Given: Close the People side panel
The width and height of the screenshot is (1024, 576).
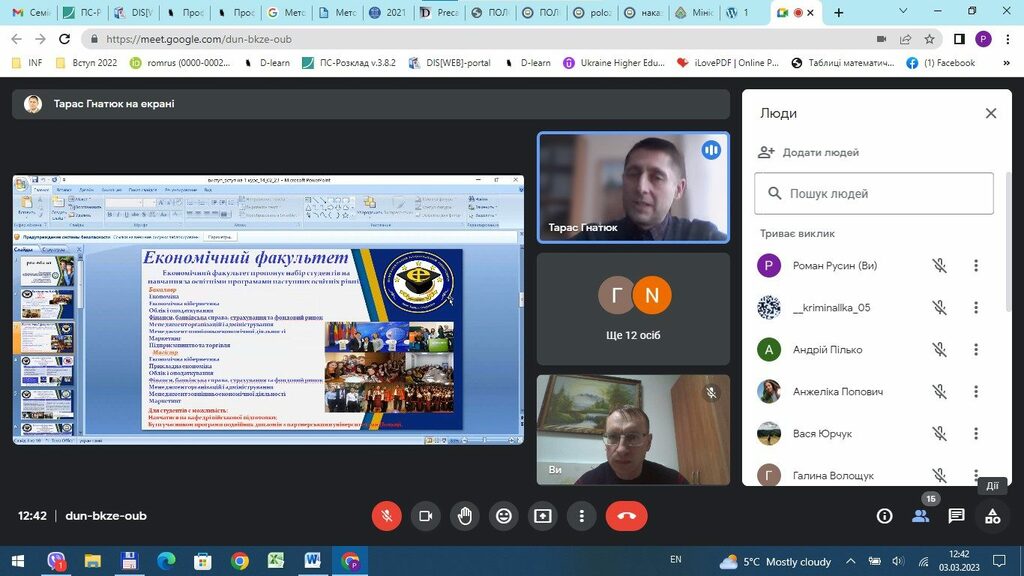Looking at the screenshot, I should (991, 113).
